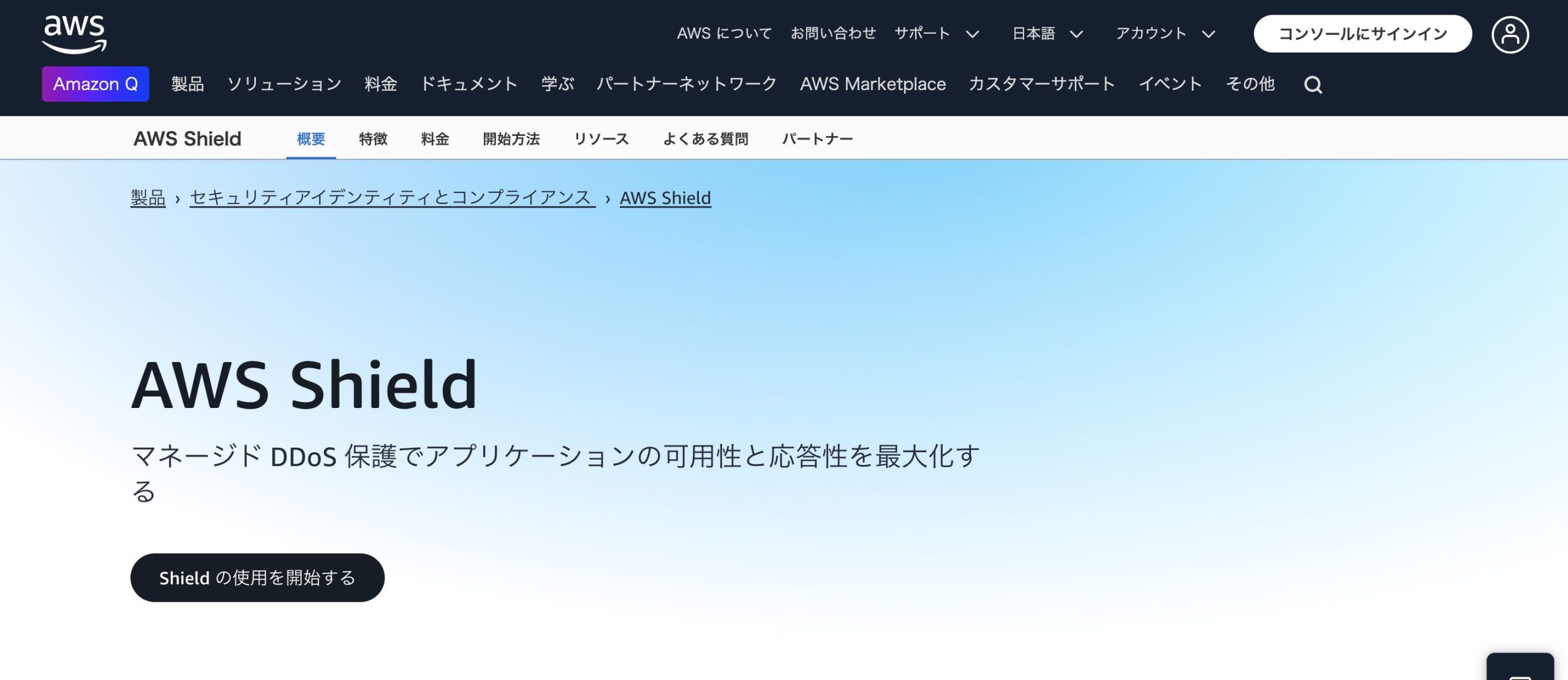Open the カスタマーサポート menu
This screenshot has height=680, width=1568.
point(1042,84)
